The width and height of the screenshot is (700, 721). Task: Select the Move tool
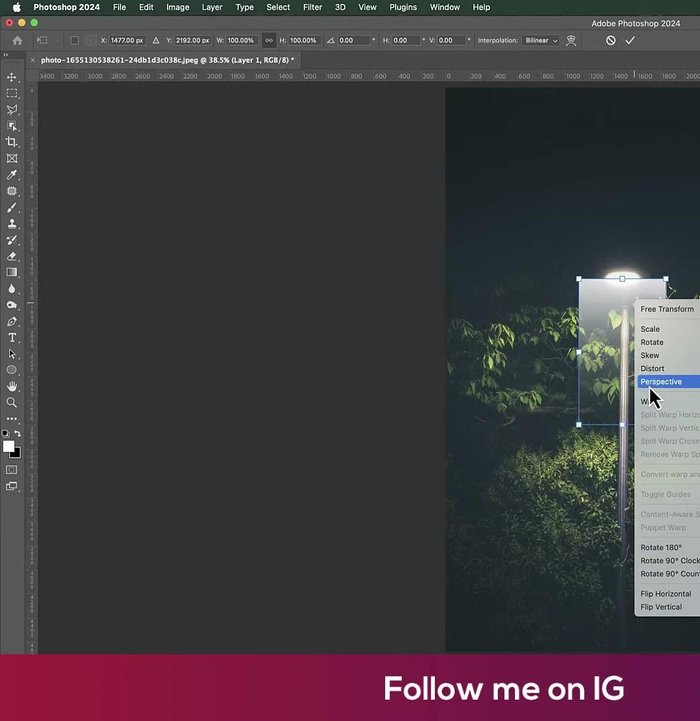(12, 77)
